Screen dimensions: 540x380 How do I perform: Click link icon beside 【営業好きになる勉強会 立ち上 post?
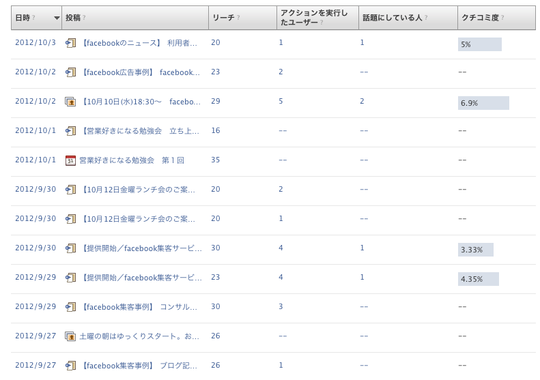pyautogui.click(x=71, y=131)
